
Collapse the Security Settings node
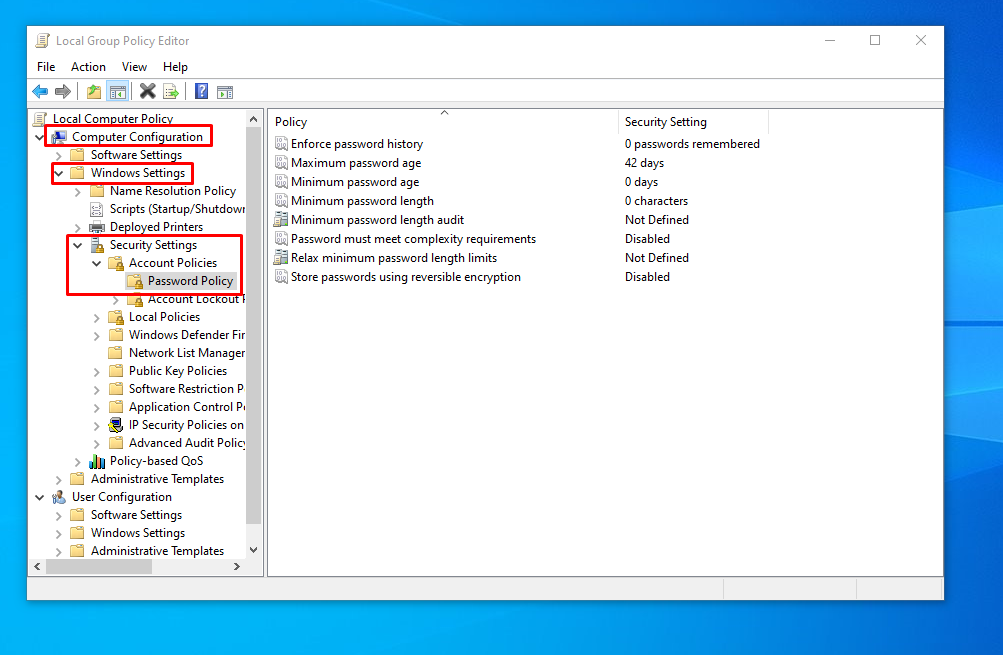[78, 245]
